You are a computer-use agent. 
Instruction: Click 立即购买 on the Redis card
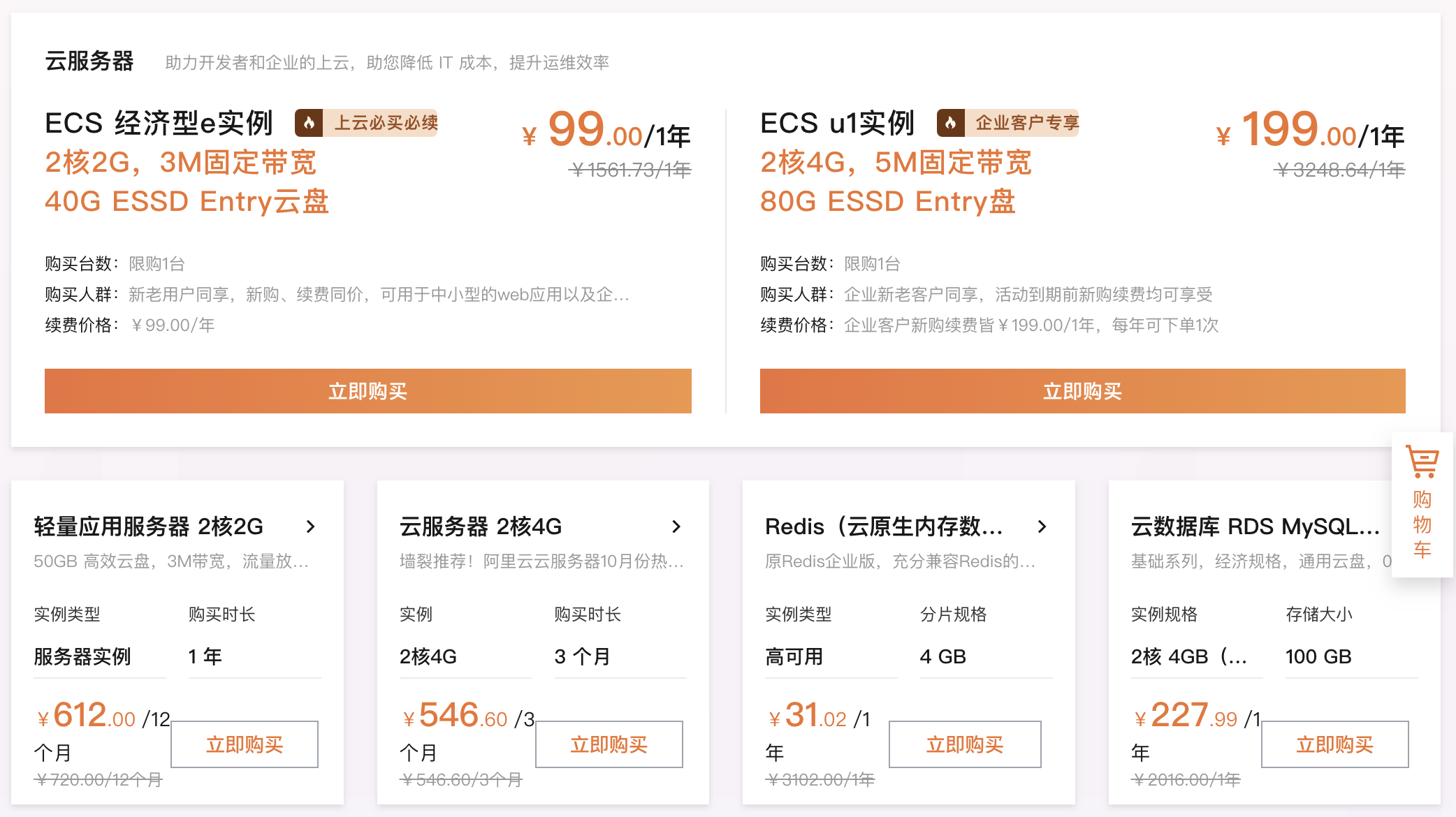coord(965,744)
